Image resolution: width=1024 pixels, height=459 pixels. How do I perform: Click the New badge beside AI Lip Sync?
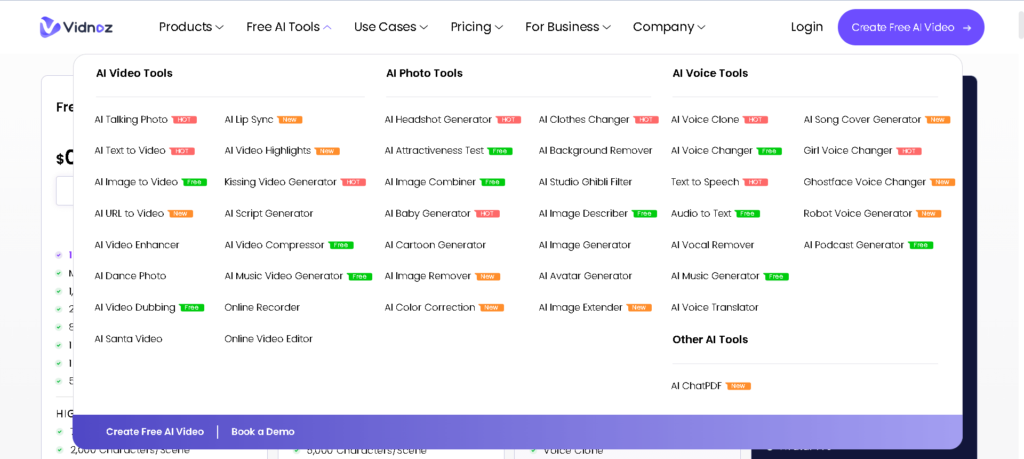pos(290,120)
